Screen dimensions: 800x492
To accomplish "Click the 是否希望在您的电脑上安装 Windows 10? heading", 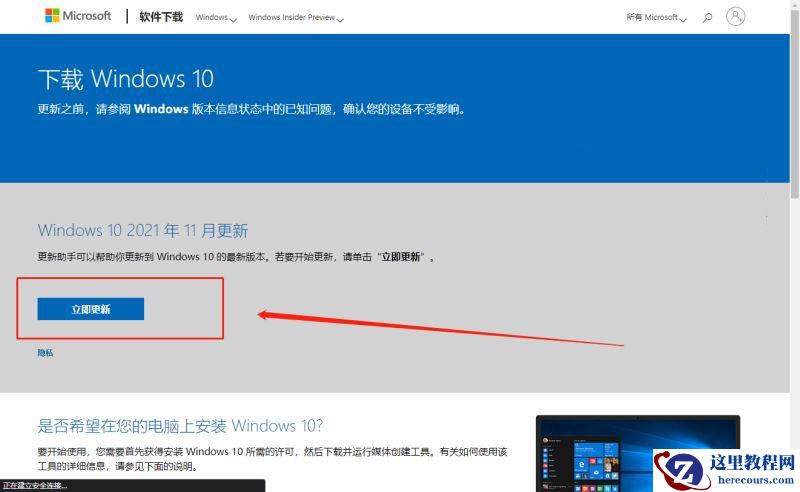I will (x=180, y=425).
